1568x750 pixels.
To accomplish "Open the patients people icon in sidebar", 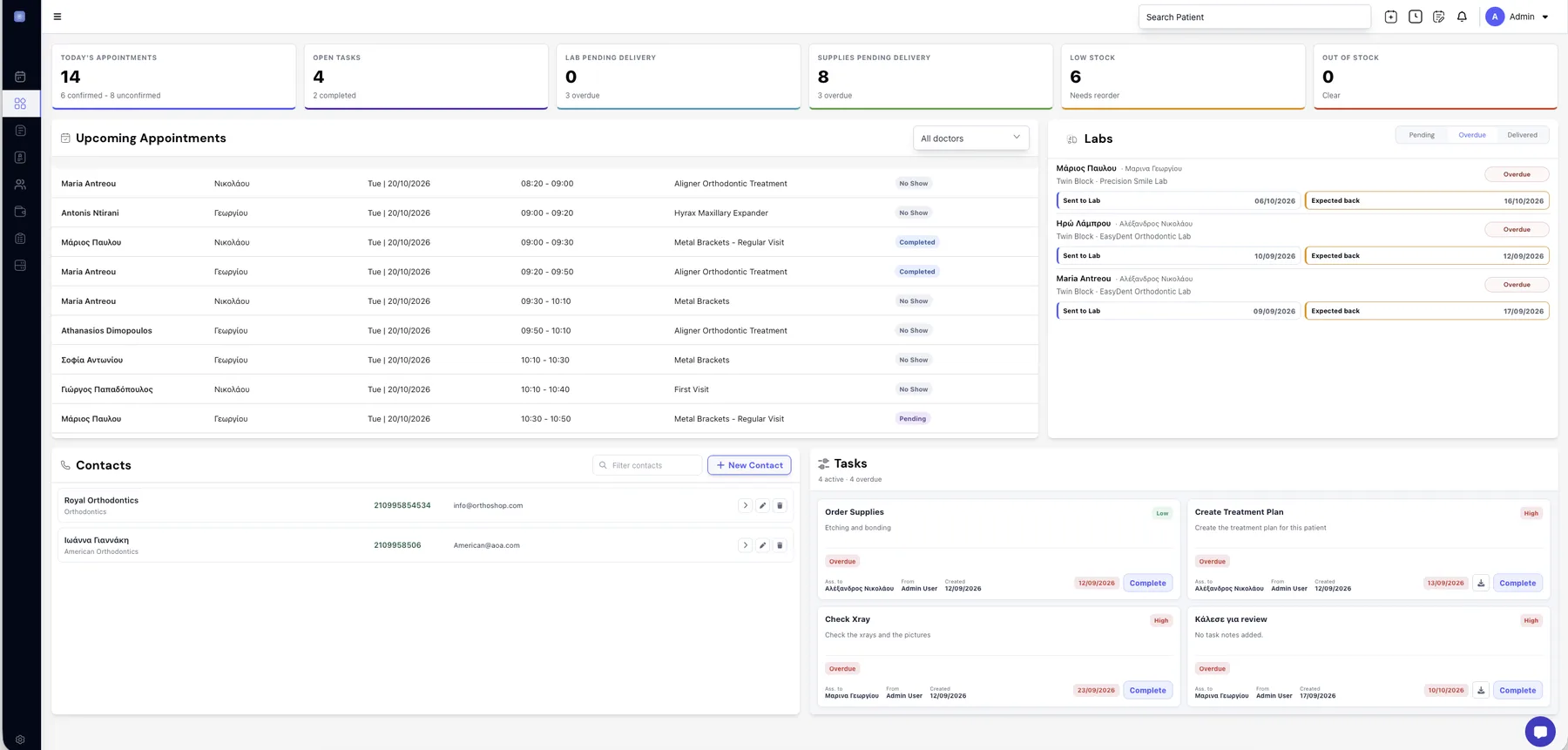I will [20, 185].
